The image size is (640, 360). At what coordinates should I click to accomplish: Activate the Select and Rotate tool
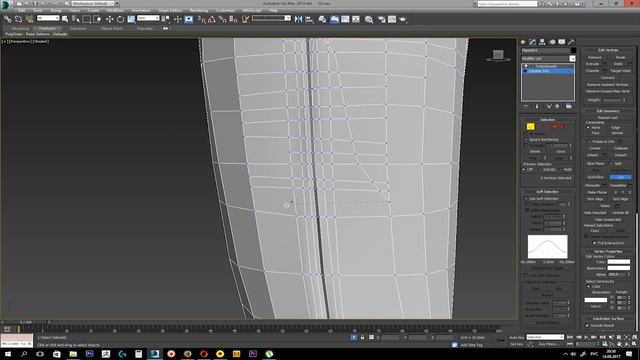pos(120,19)
